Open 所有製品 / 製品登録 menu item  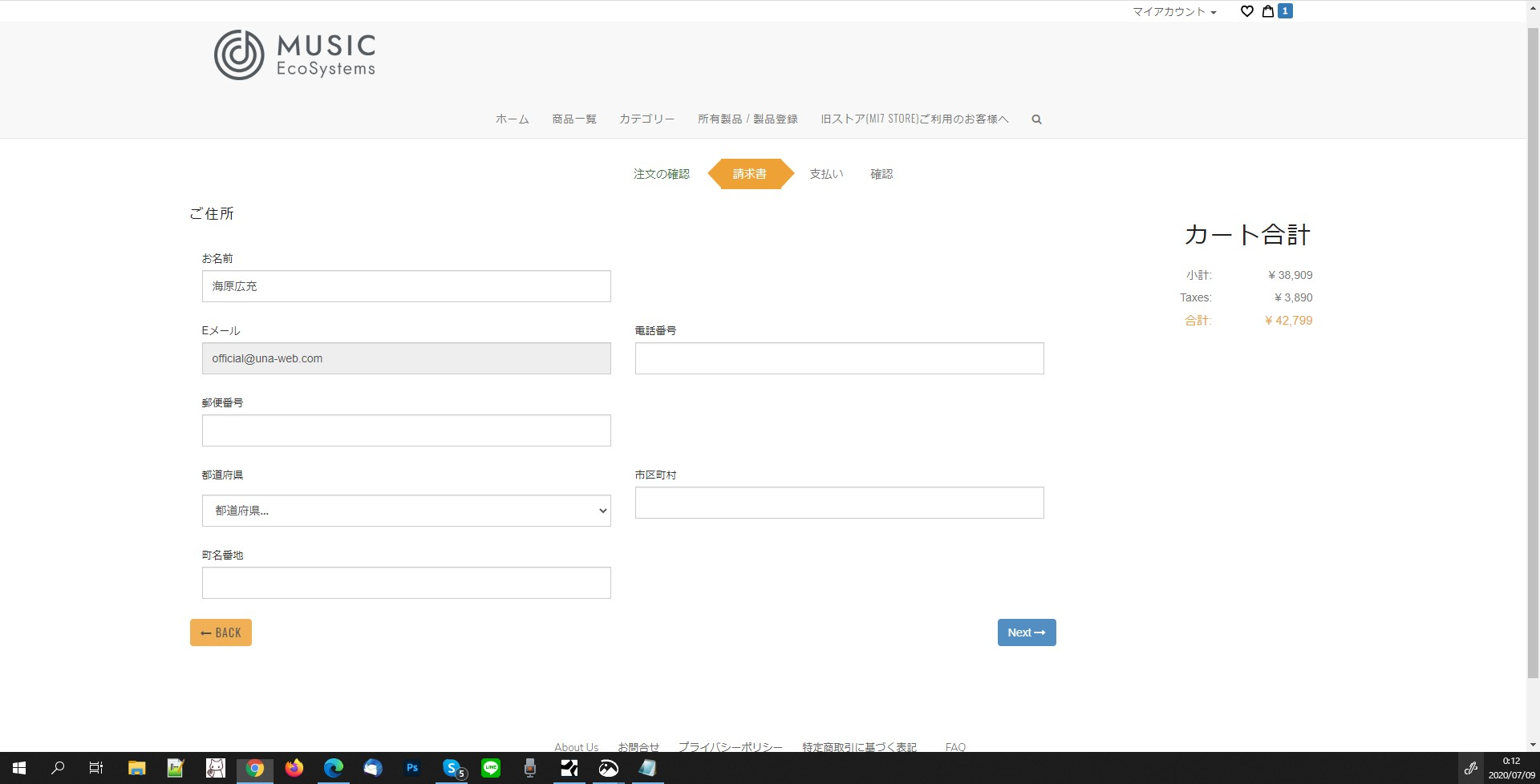pyautogui.click(x=748, y=119)
